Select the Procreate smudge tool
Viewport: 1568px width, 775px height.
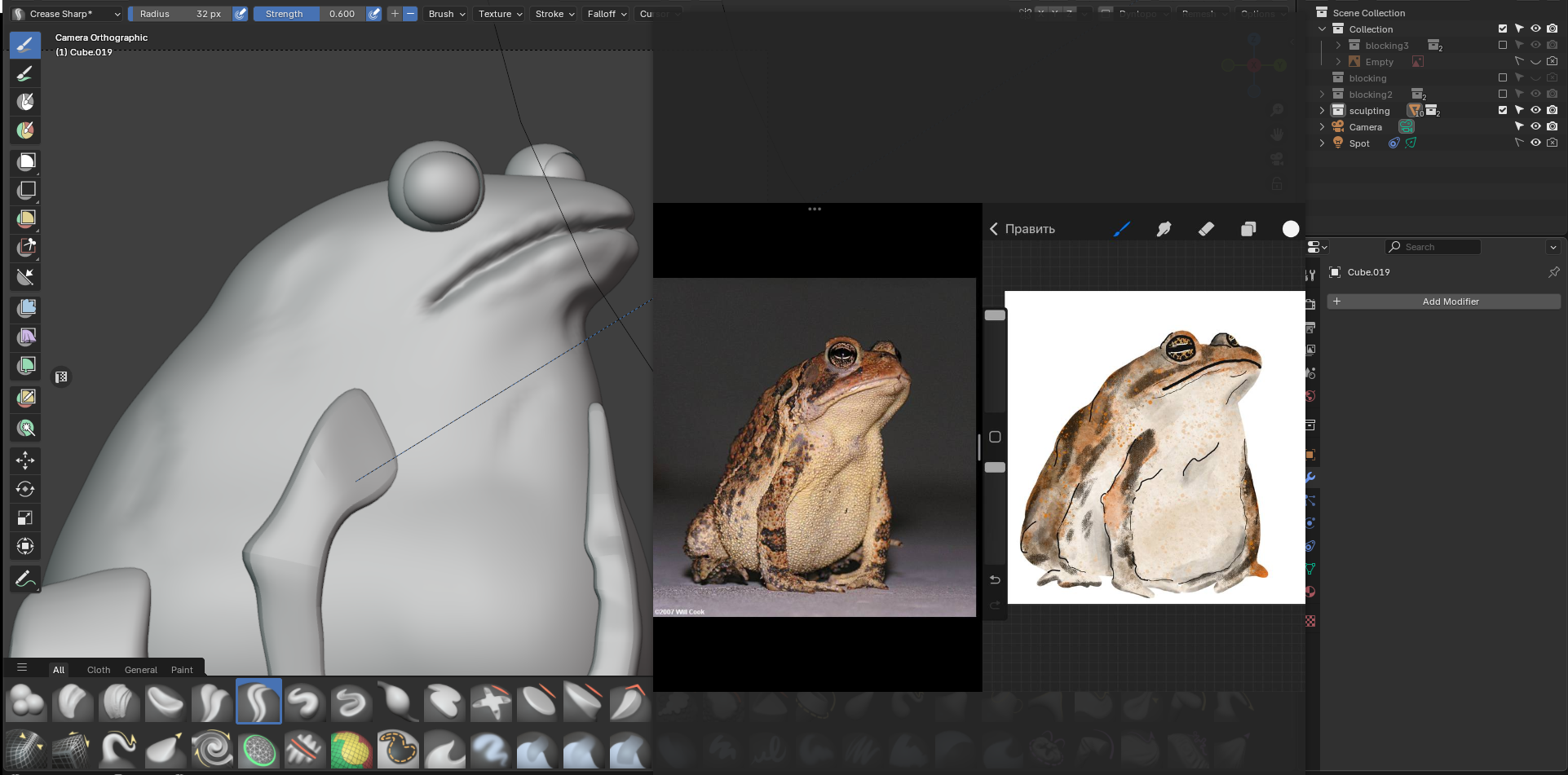[x=1164, y=229]
